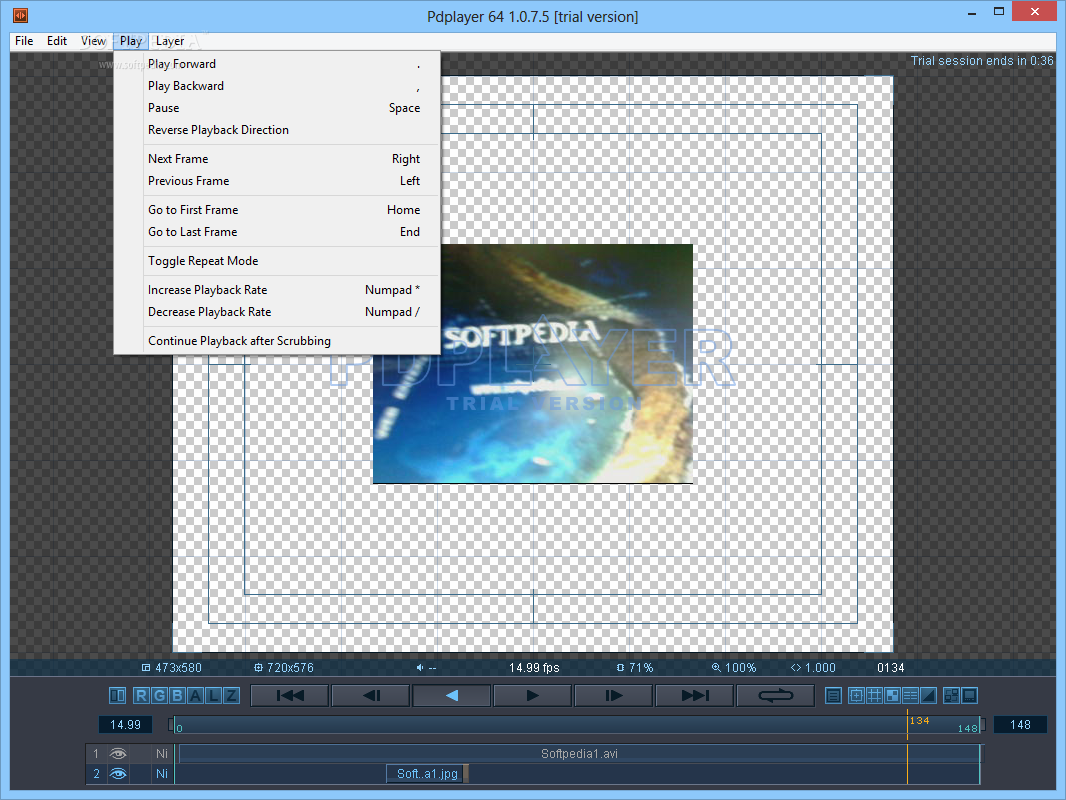Click the horizontal lines view icon
The image size is (1066, 800).
click(x=910, y=695)
